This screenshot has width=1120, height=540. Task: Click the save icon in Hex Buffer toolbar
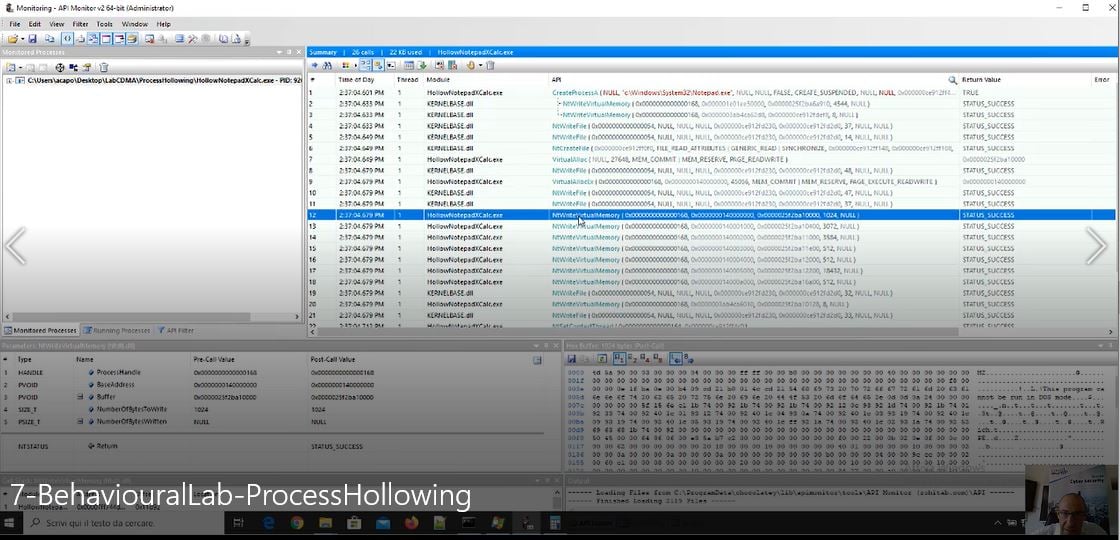pyautogui.click(x=572, y=359)
